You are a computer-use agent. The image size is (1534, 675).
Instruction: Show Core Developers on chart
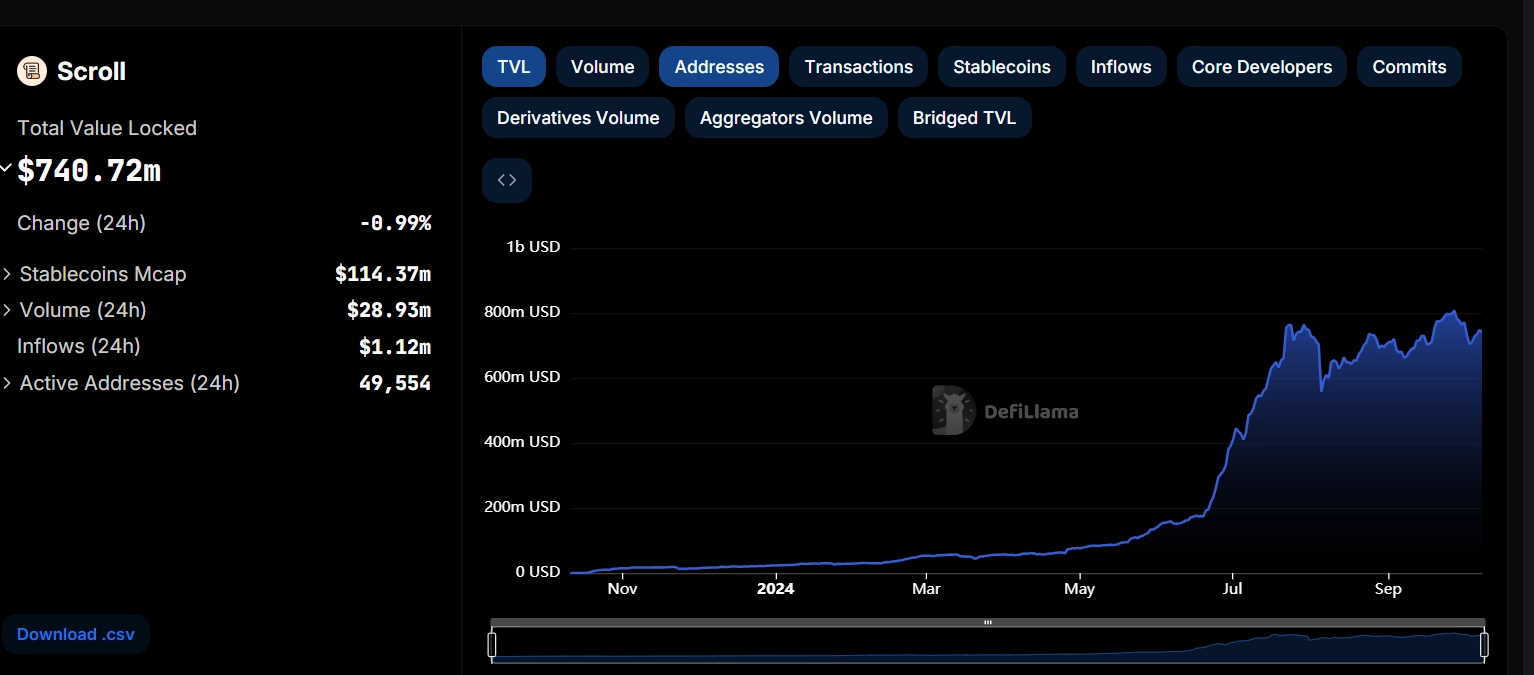pyautogui.click(x=1261, y=67)
